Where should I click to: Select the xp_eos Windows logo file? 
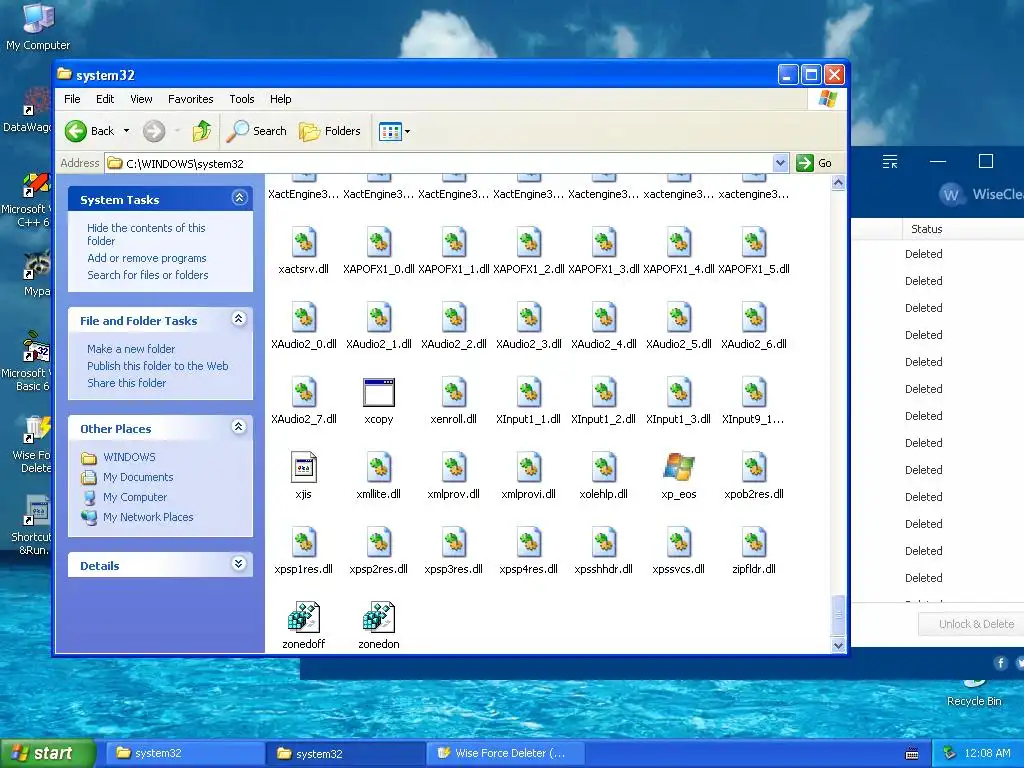point(679,468)
